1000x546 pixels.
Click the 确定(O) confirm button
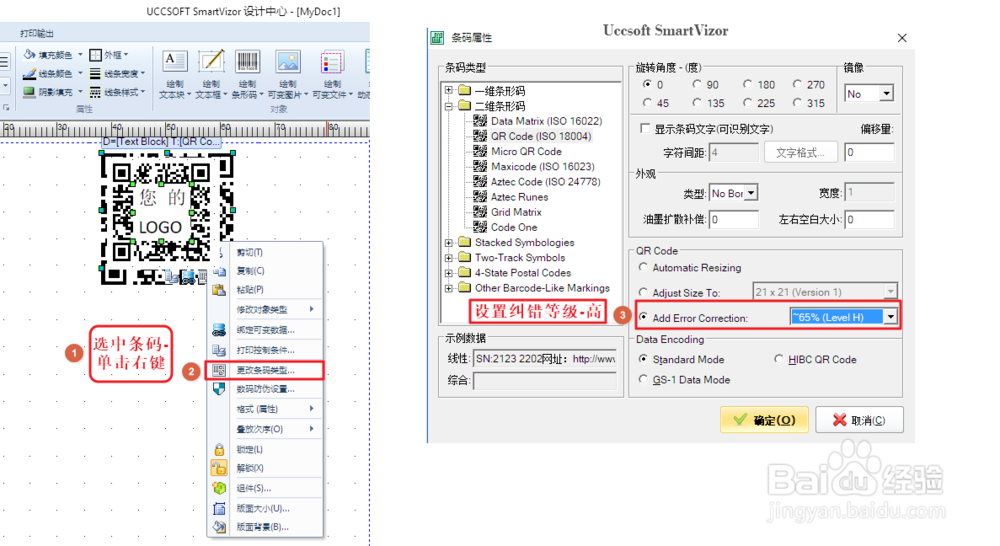coord(764,420)
